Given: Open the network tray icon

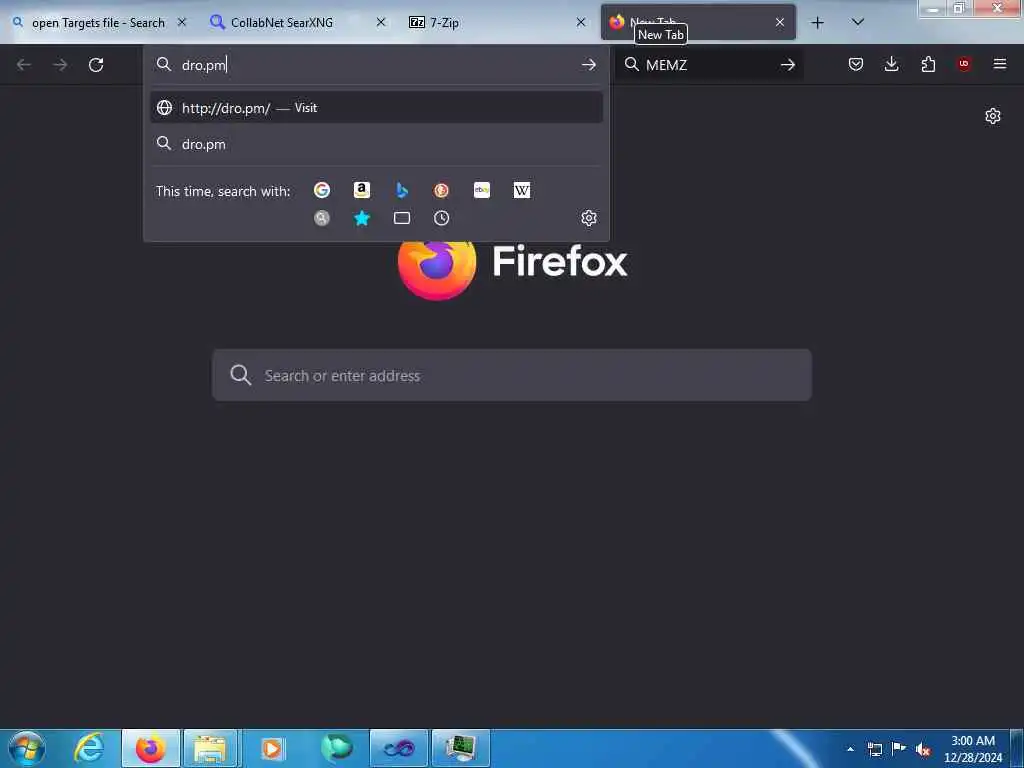Looking at the screenshot, I should tap(874, 749).
